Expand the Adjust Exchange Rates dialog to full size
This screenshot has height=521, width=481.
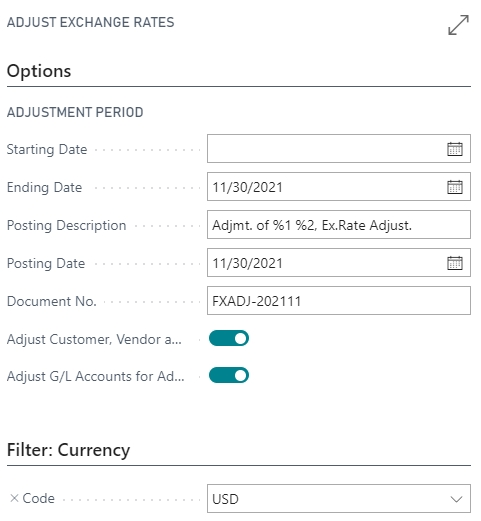pyautogui.click(x=458, y=24)
